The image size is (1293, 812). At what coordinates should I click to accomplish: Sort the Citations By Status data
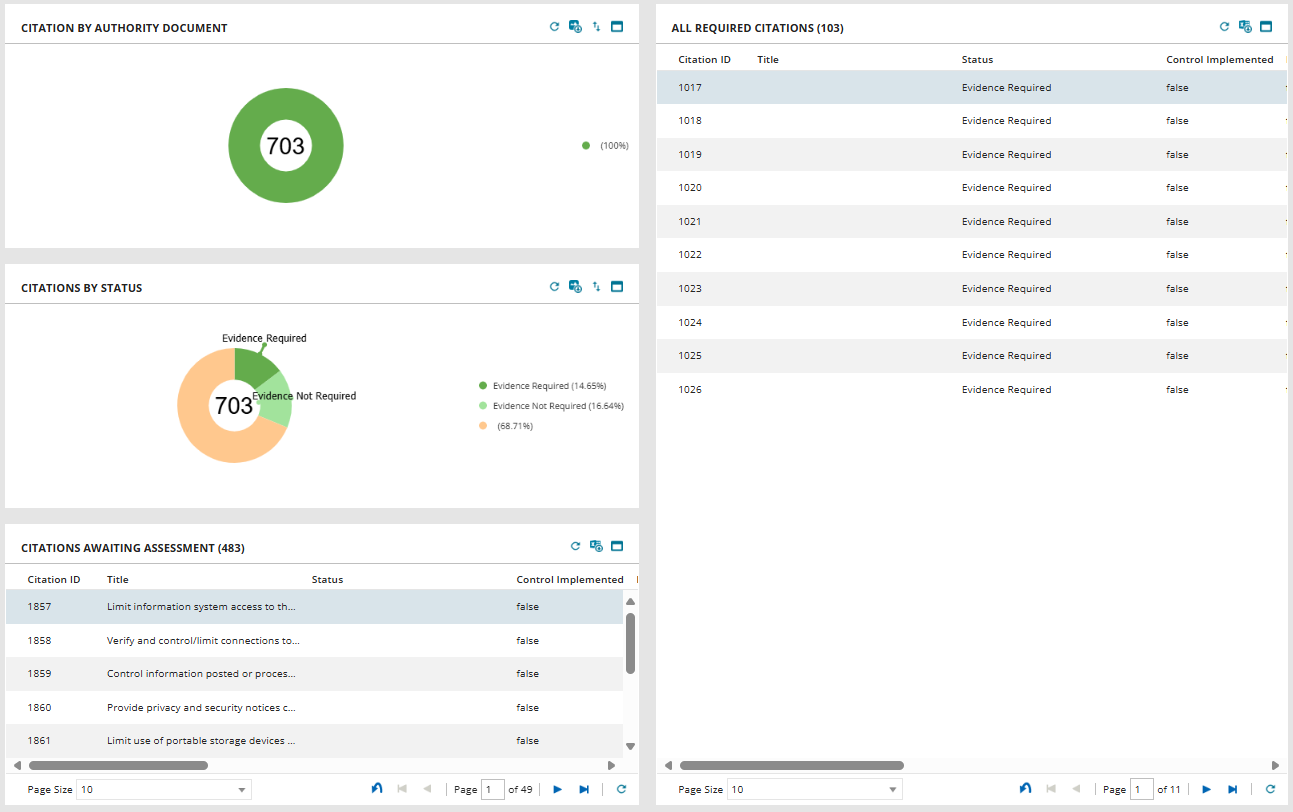[x=596, y=285]
